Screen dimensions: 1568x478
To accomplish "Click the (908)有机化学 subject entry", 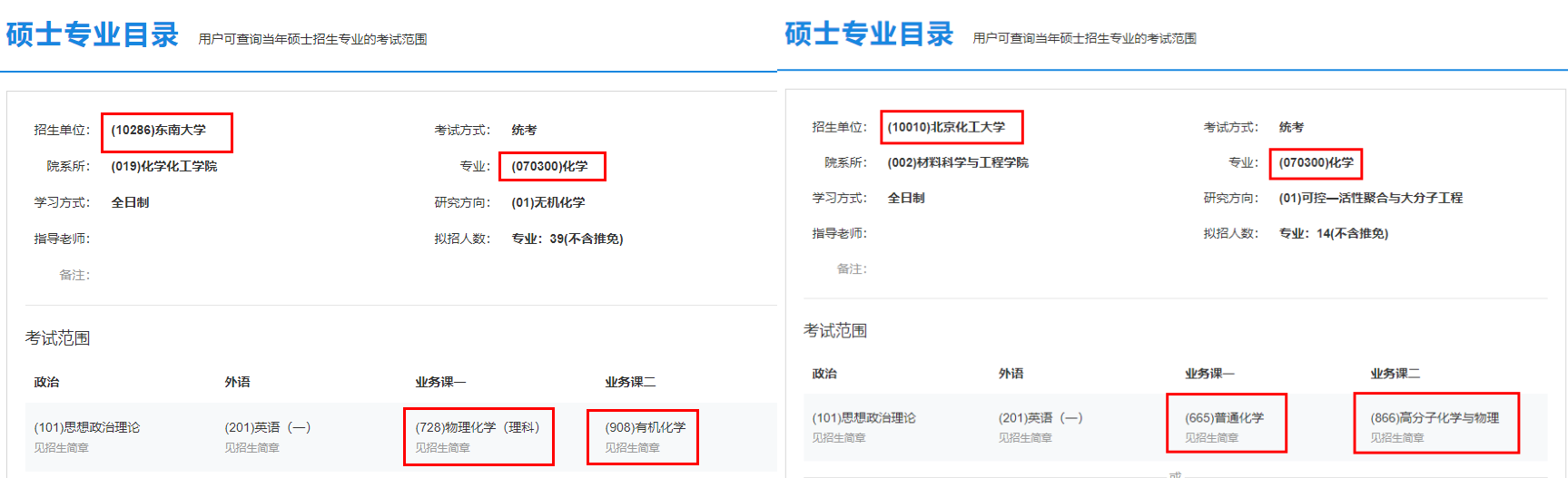I will coord(646,427).
